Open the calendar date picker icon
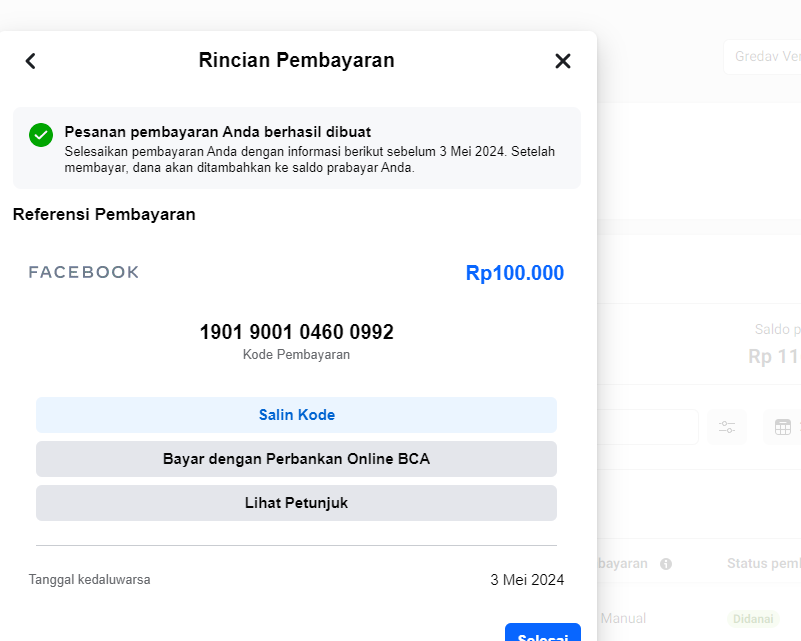Screen dimensions: 801x641 pyautogui.click(x=782, y=427)
